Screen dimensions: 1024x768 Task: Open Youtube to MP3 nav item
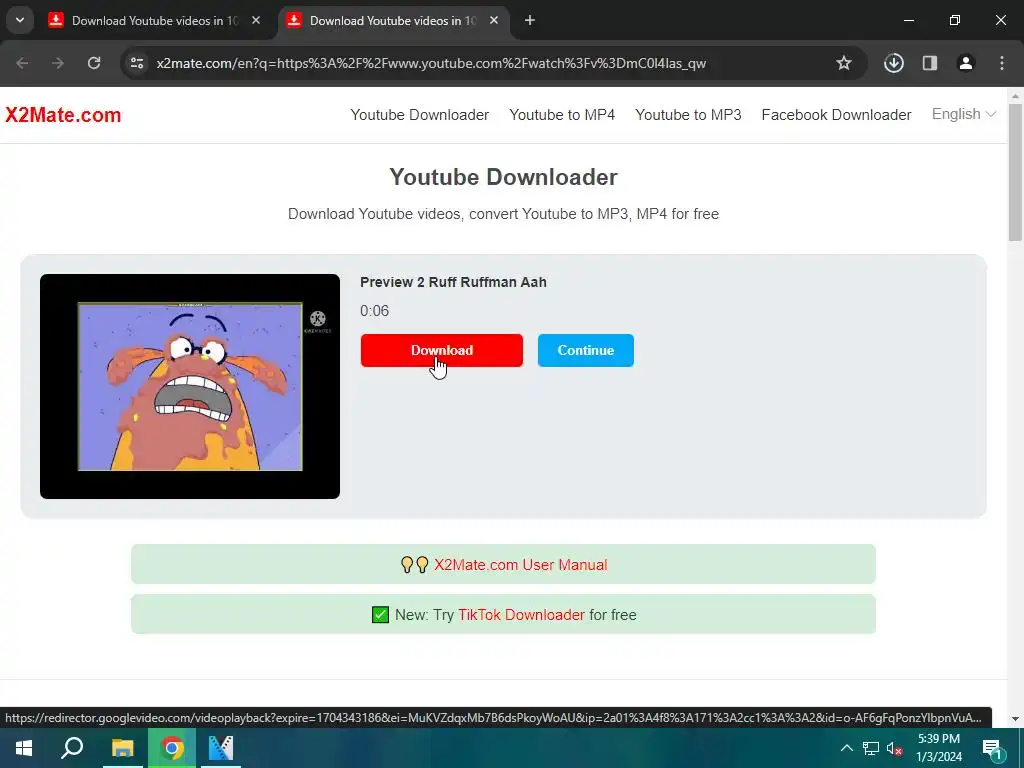pyautogui.click(x=688, y=115)
